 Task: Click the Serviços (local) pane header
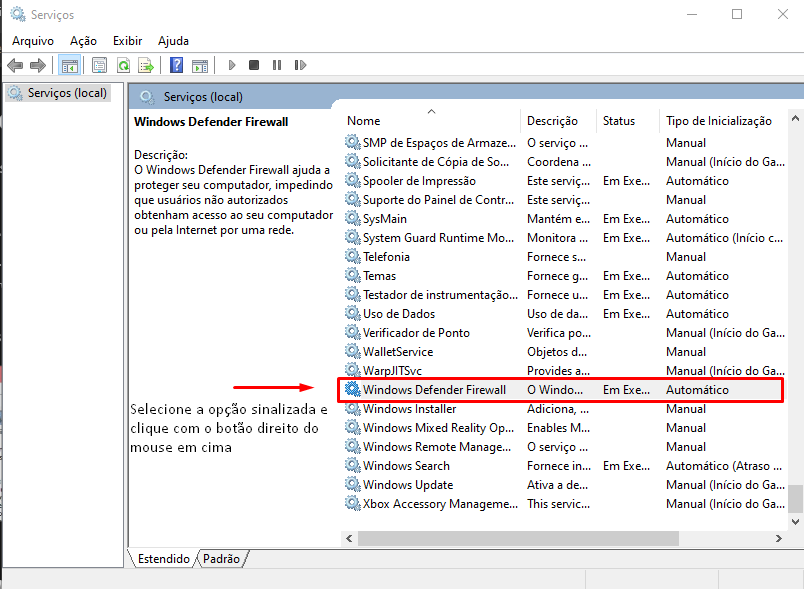tap(203, 97)
